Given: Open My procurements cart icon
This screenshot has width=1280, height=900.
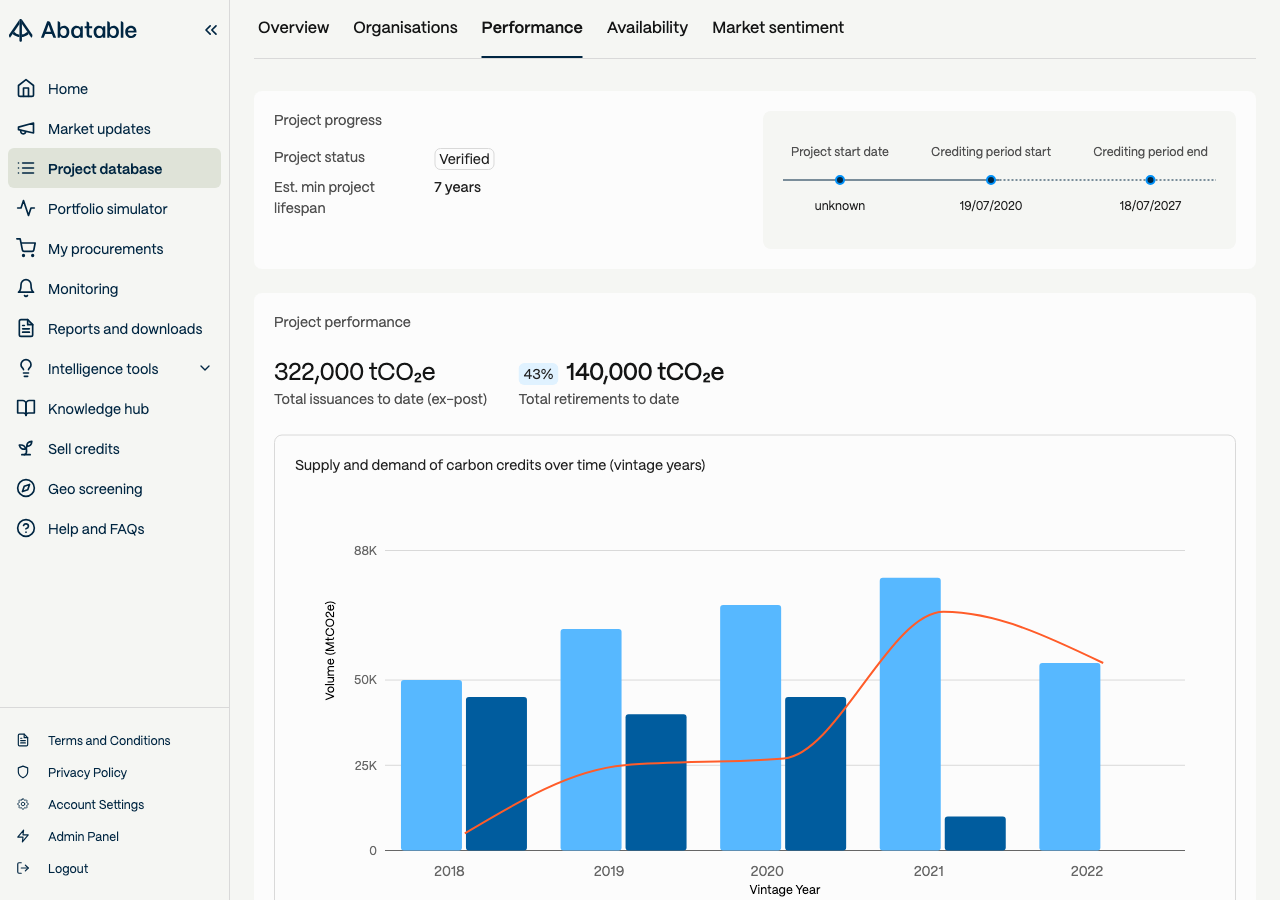Looking at the screenshot, I should tap(26, 249).
